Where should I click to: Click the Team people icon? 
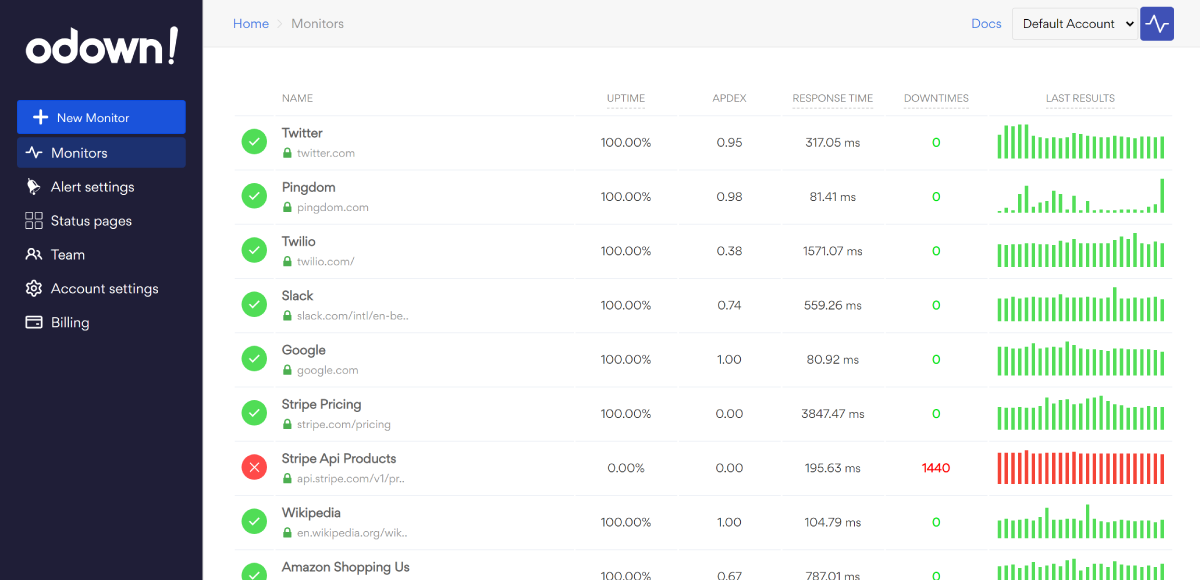pyautogui.click(x=33, y=255)
